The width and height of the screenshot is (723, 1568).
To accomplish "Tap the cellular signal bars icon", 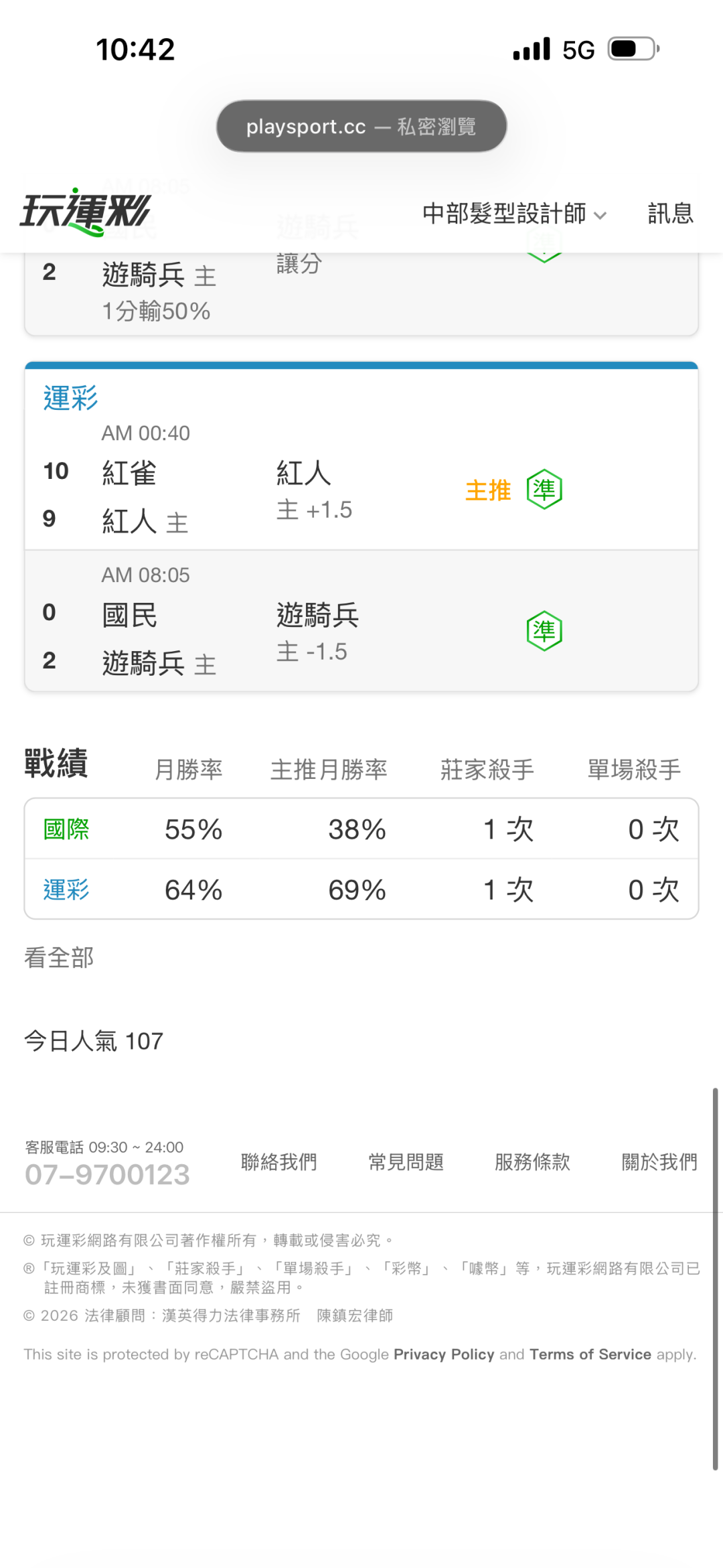I will [532, 49].
